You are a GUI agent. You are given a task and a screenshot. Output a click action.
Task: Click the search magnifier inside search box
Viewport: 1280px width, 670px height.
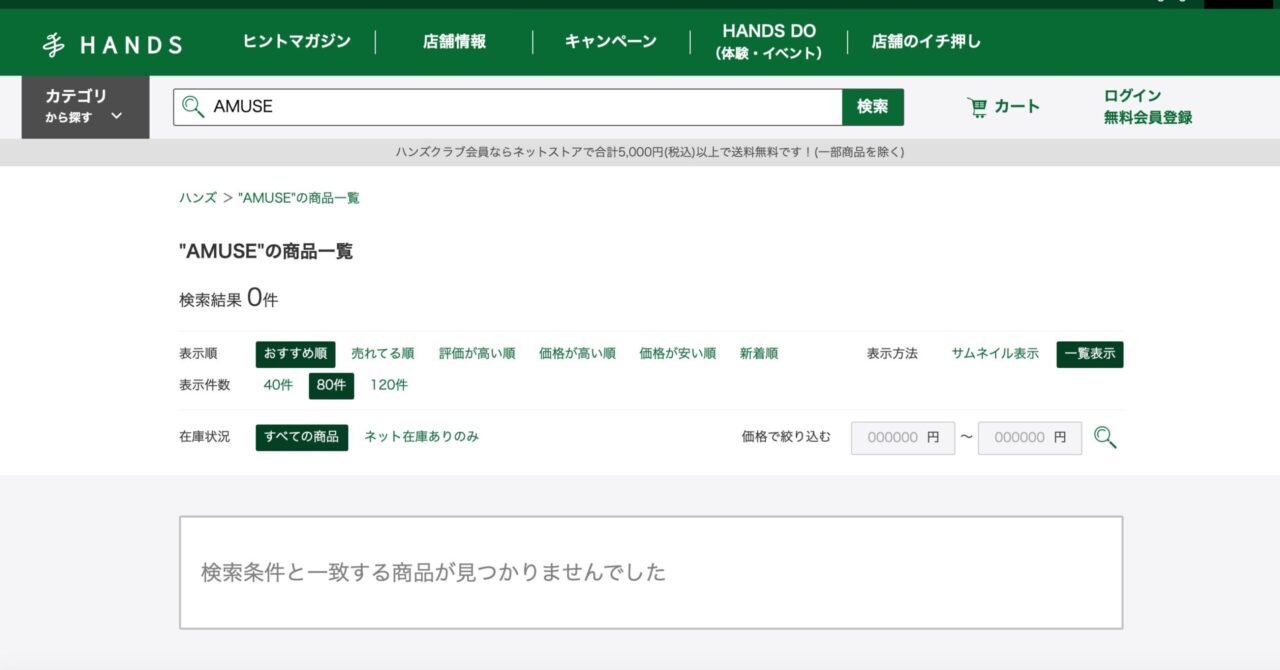194,107
